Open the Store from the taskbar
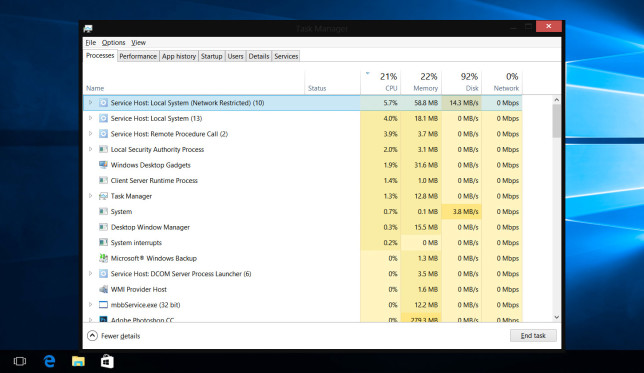 click(x=107, y=361)
